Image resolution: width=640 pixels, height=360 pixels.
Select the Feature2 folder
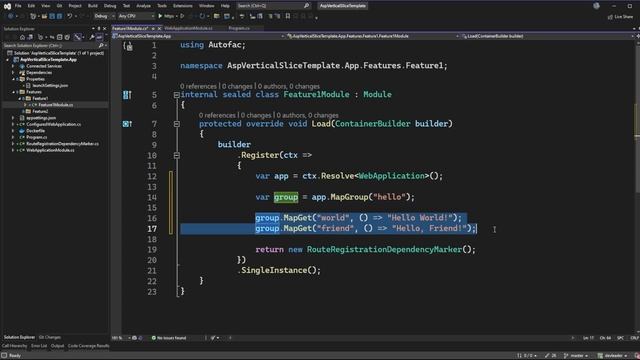click(40, 111)
